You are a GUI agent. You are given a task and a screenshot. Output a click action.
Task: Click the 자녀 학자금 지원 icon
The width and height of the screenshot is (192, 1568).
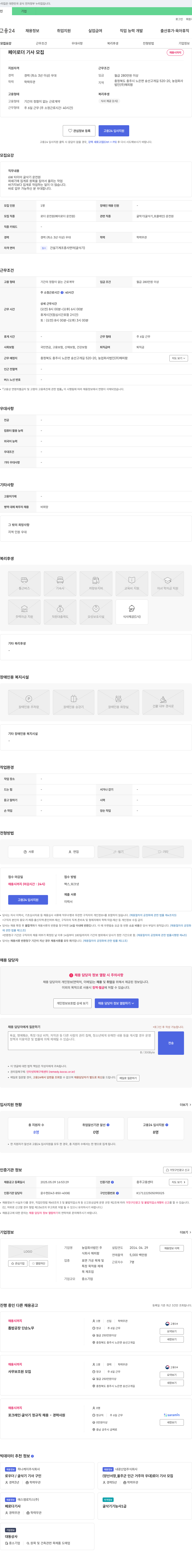tap(168, 584)
